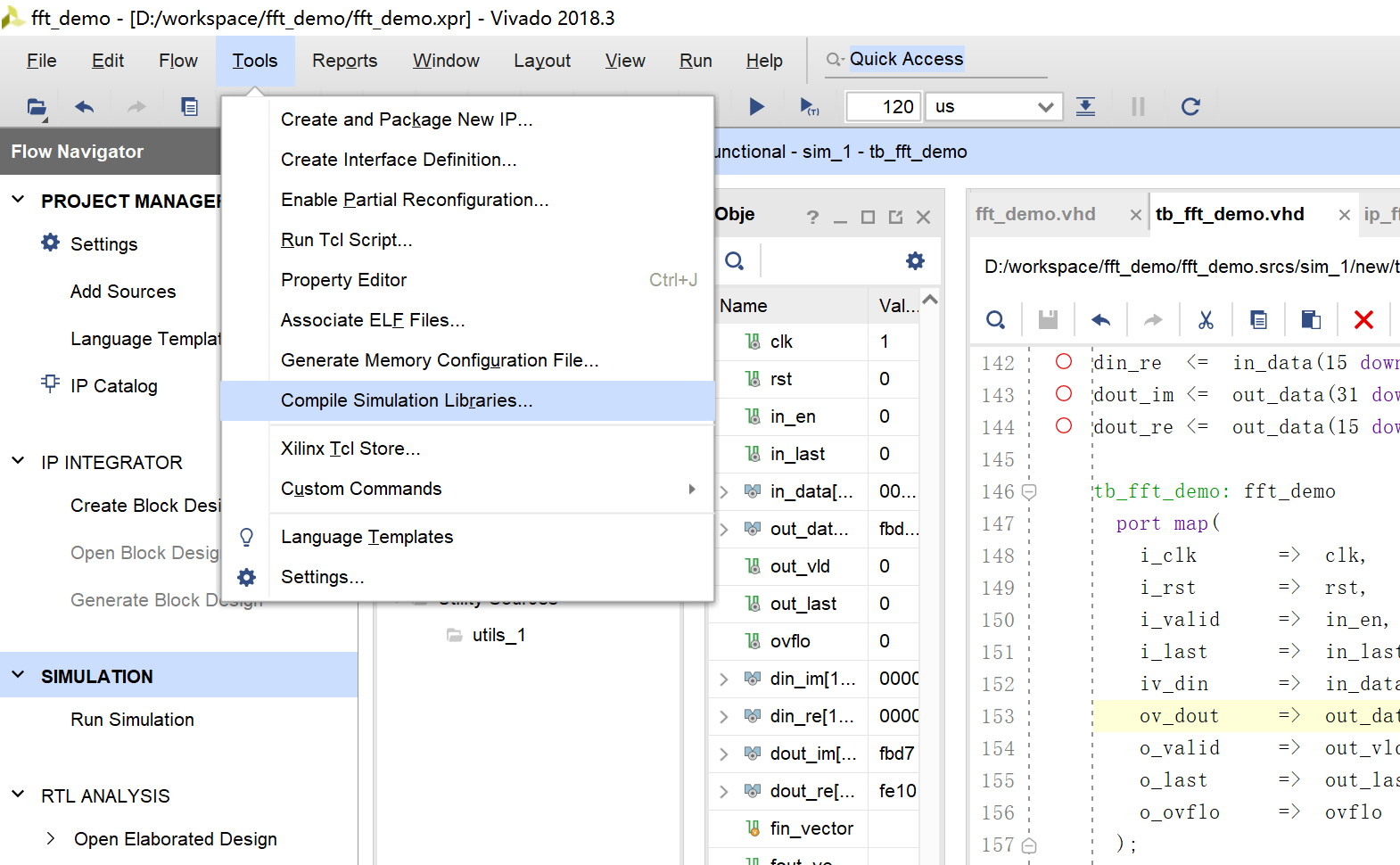
Task: Click the copy document toolbar icon
Action: pyautogui.click(x=189, y=107)
